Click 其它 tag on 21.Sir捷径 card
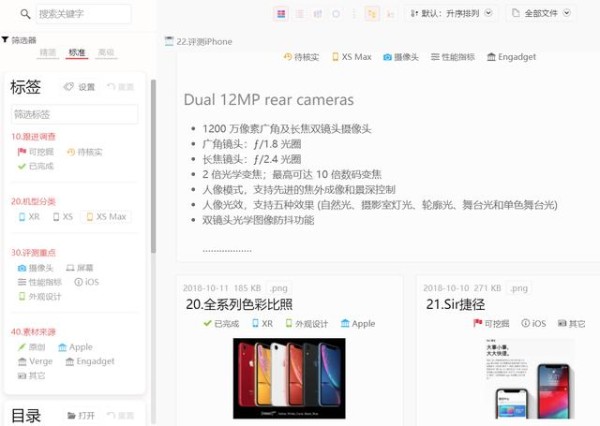 pos(571,324)
